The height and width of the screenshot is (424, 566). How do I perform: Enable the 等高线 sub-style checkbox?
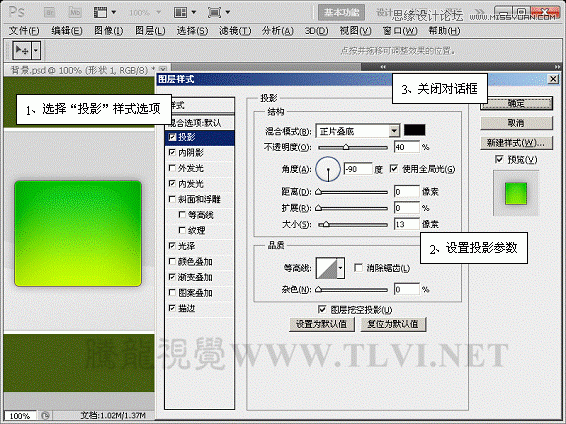[x=182, y=215]
